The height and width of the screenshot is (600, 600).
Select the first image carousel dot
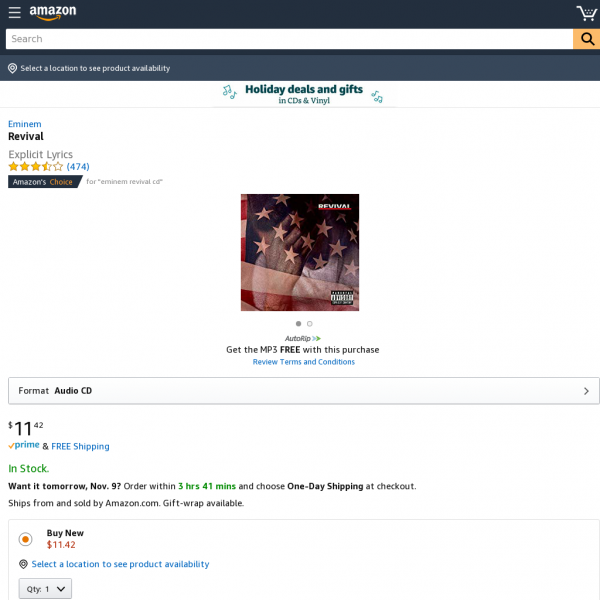[x=298, y=324]
